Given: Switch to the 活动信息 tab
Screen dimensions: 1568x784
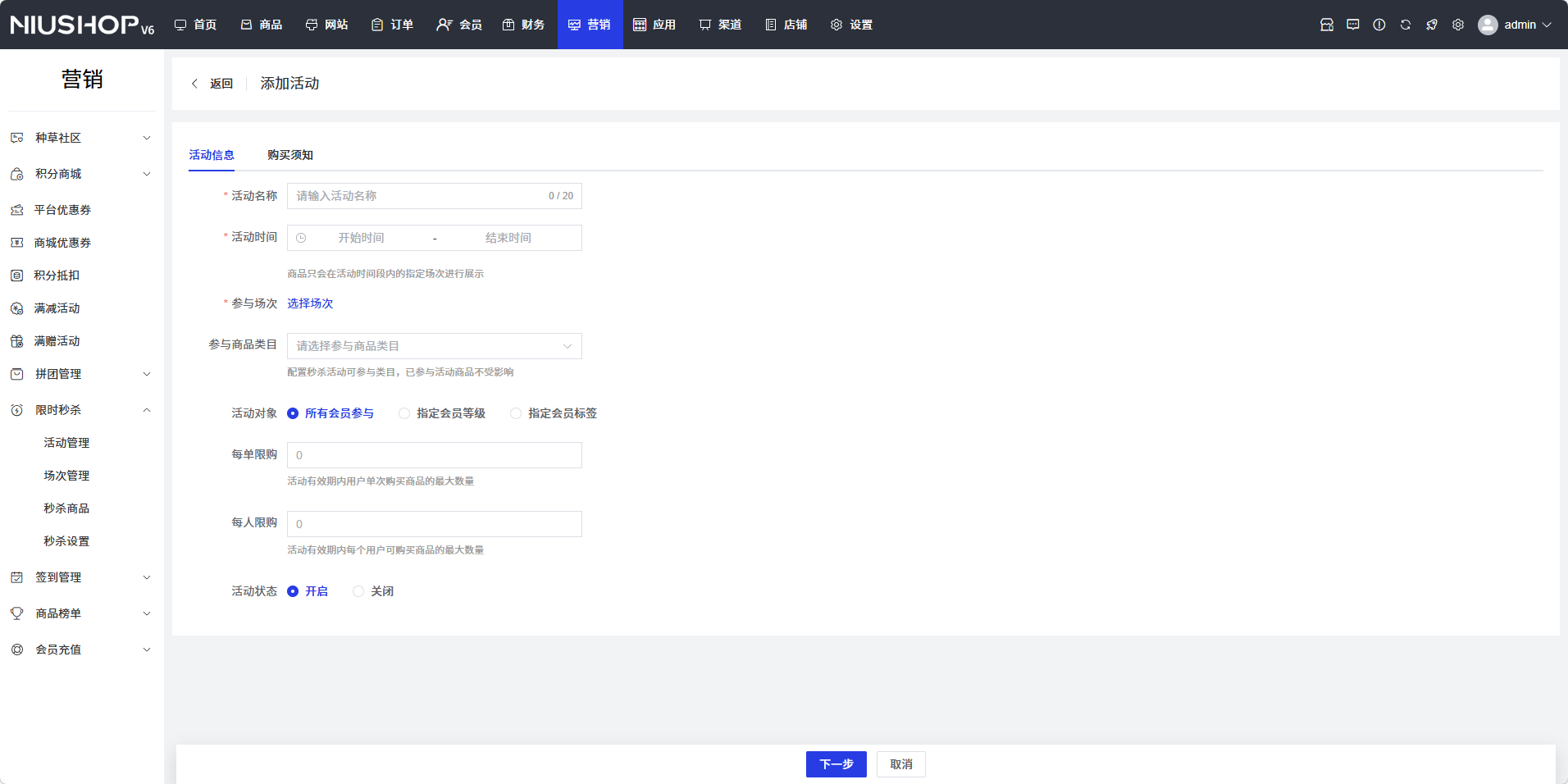Looking at the screenshot, I should (212, 155).
